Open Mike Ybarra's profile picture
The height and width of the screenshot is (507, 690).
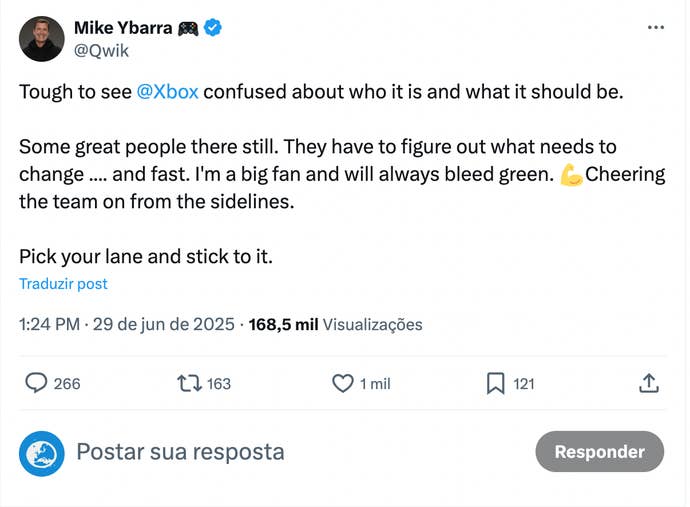point(42,39)
